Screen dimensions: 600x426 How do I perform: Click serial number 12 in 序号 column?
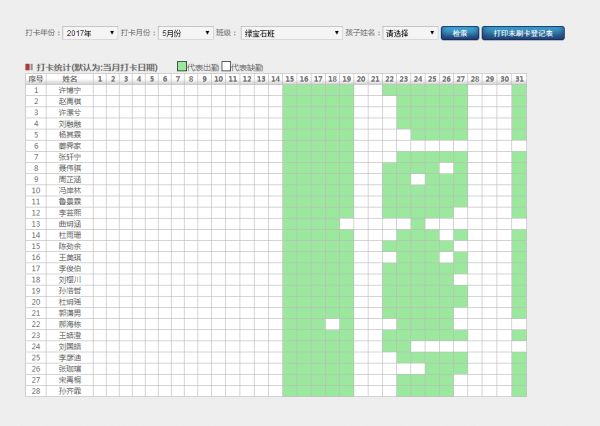(36, 213)
